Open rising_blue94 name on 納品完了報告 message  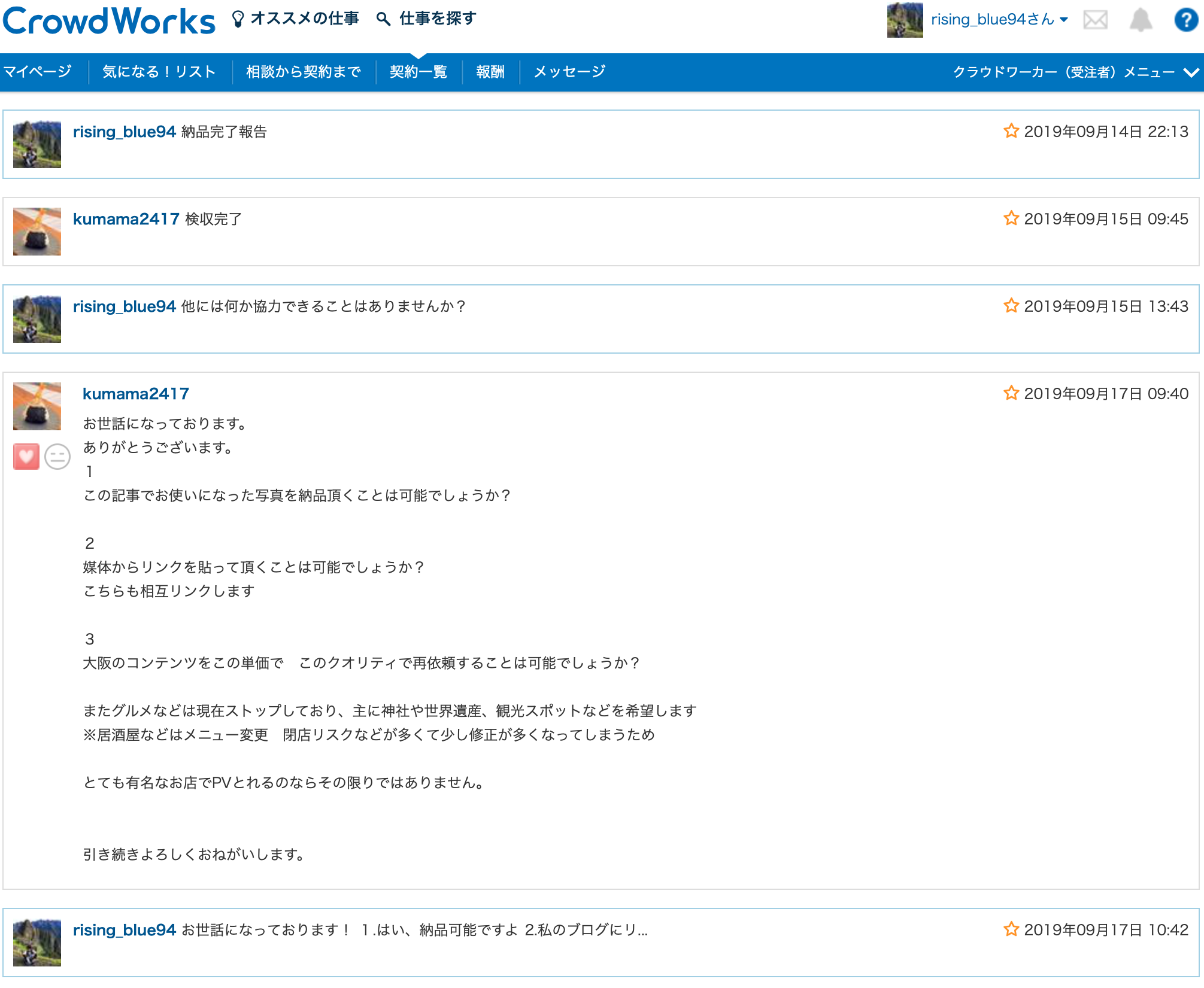pos(125,132)
